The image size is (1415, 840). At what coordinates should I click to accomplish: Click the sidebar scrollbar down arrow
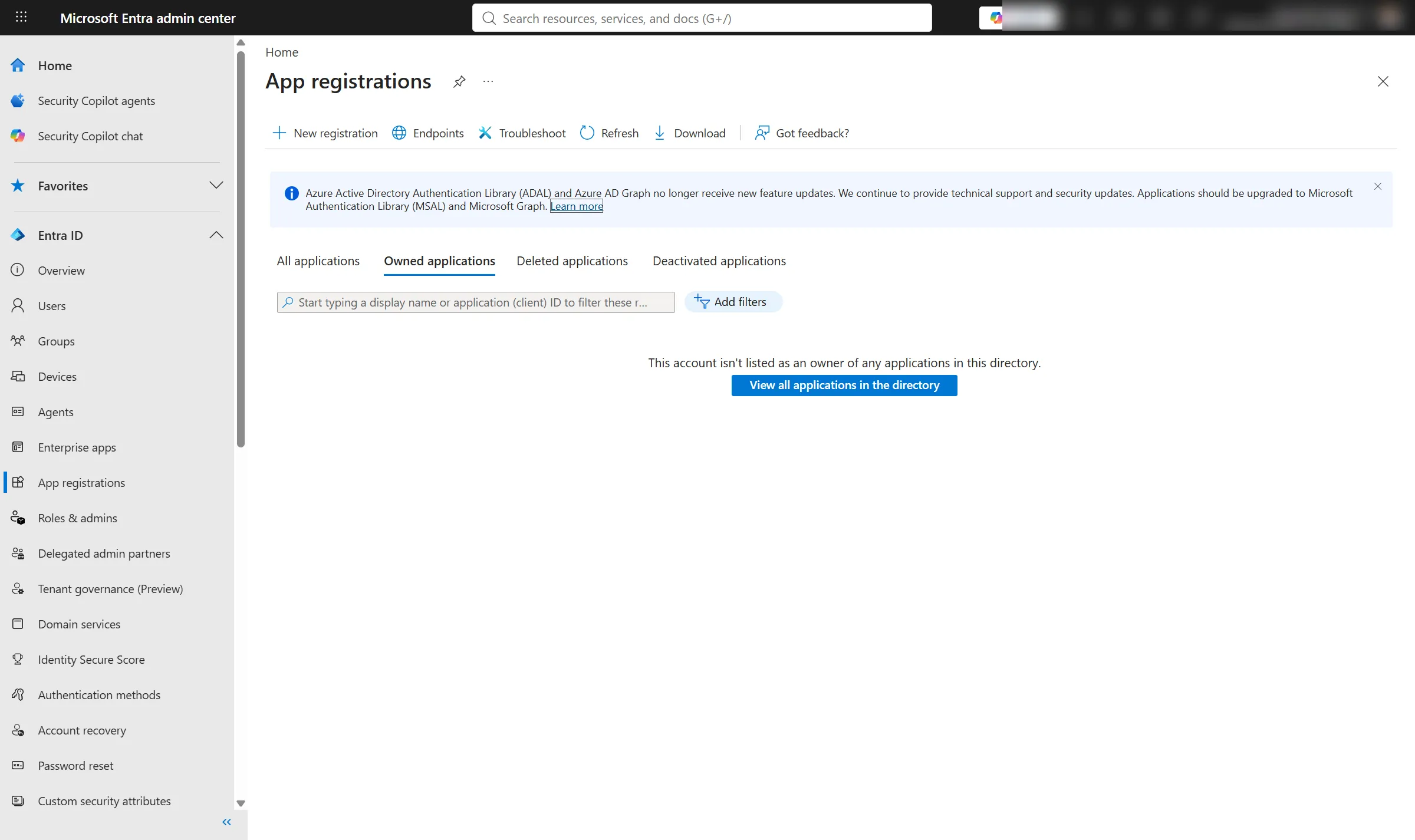[241, 803]
